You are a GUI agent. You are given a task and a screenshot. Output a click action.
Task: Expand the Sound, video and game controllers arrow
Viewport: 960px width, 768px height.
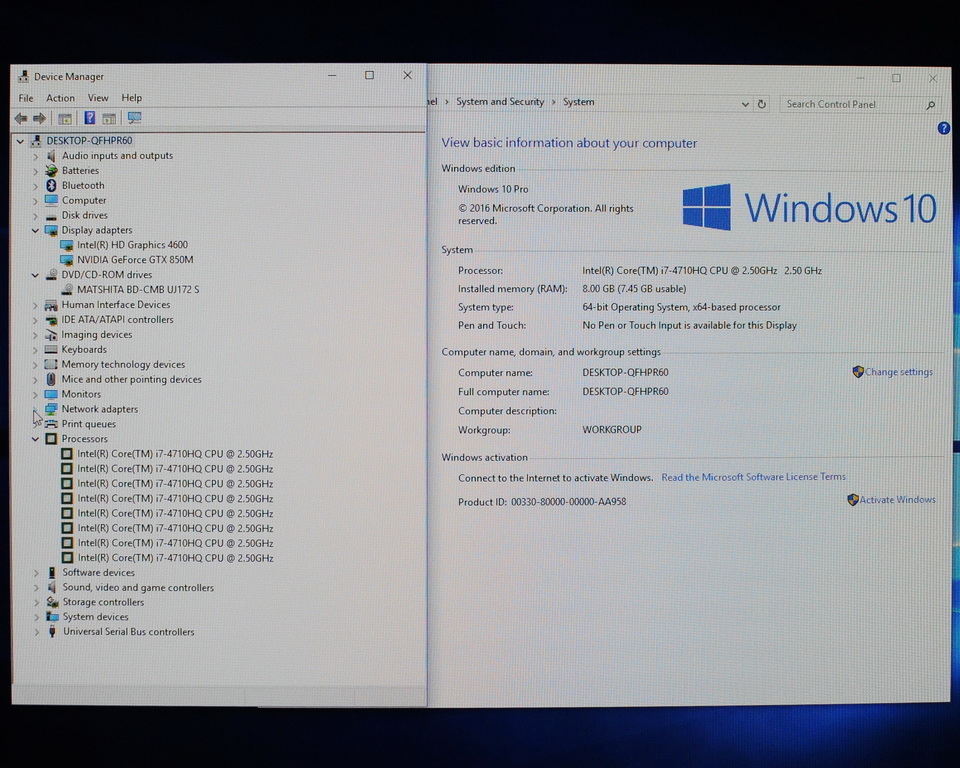pyautogui.click(x=36, y=587)
